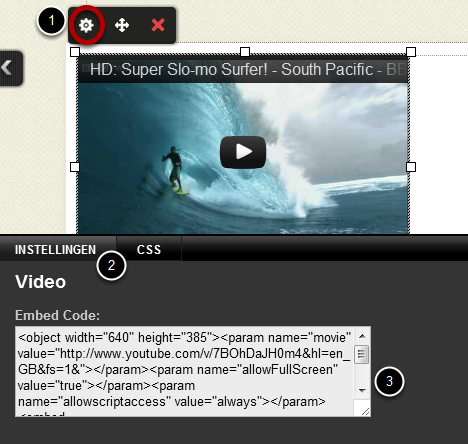This screenshot has width=468, height=444.
Task: Click the textarea resize grip corner
Action: (x=365, y=411)
